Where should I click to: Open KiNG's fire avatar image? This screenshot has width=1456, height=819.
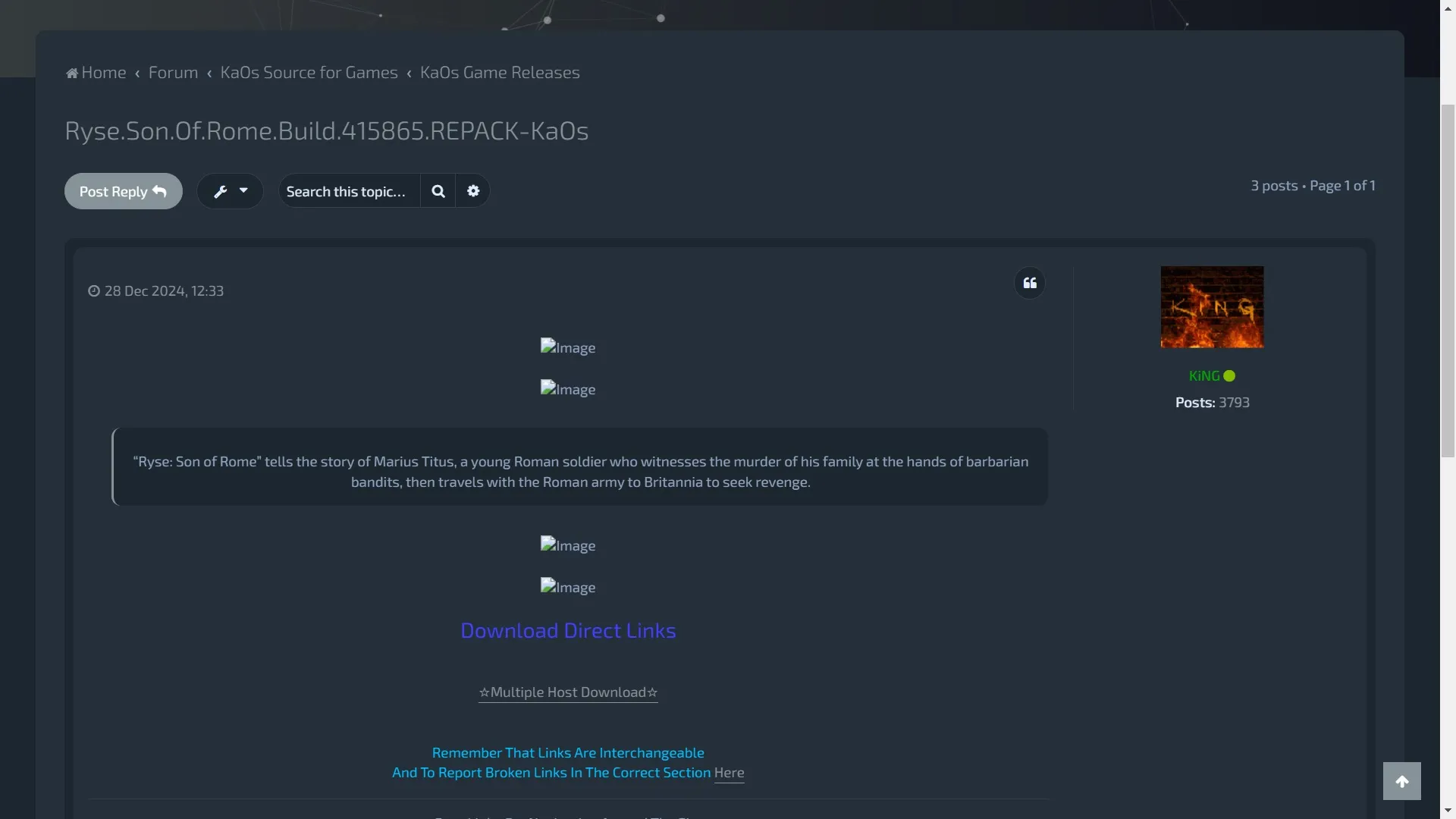pyautogui.click(x=1212, y=307)
